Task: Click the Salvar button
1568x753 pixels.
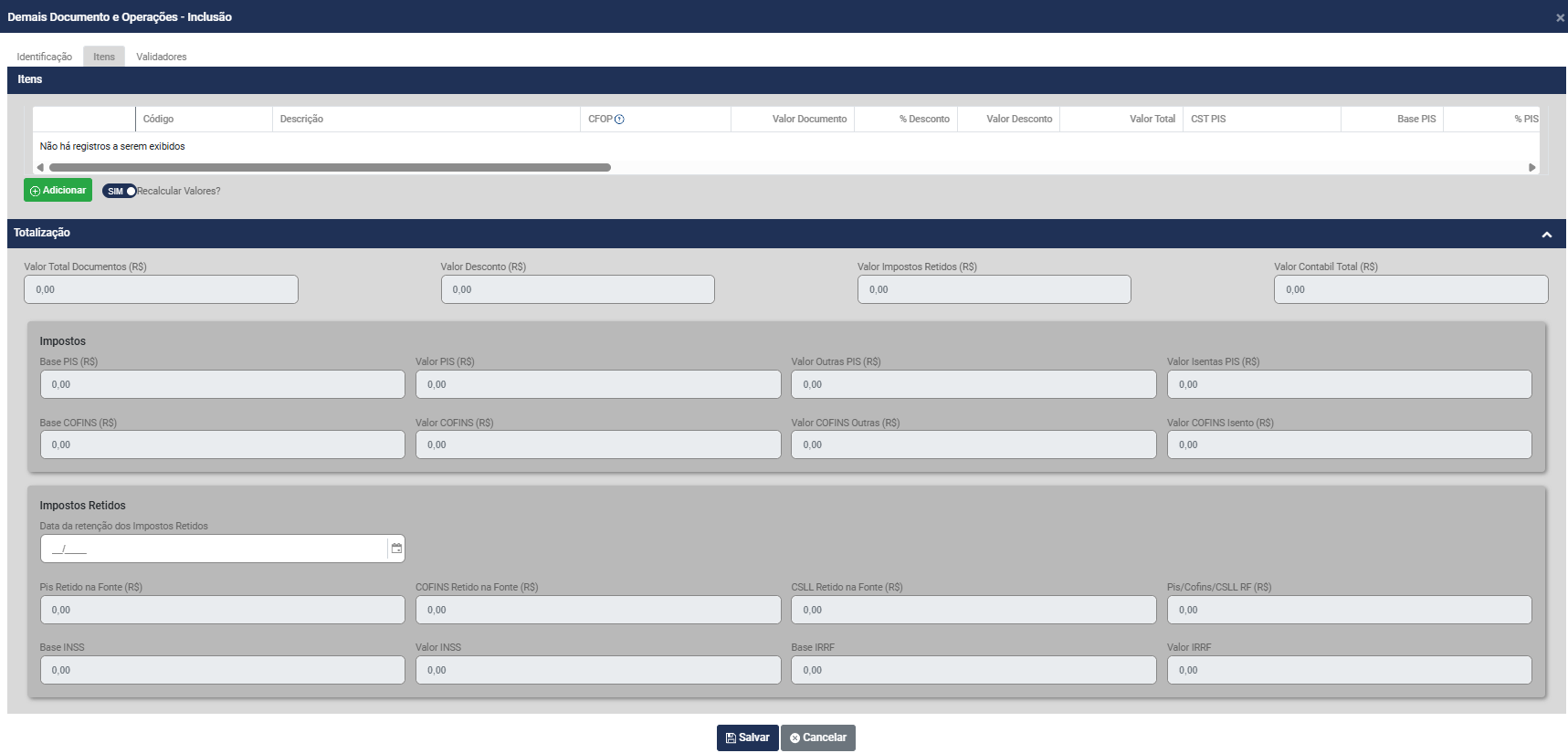Action: (747, 737)
